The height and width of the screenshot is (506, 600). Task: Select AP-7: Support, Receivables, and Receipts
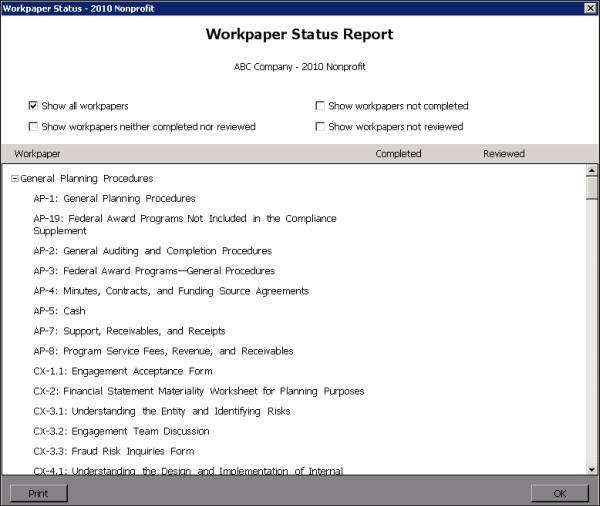click(x=129, y=331)
